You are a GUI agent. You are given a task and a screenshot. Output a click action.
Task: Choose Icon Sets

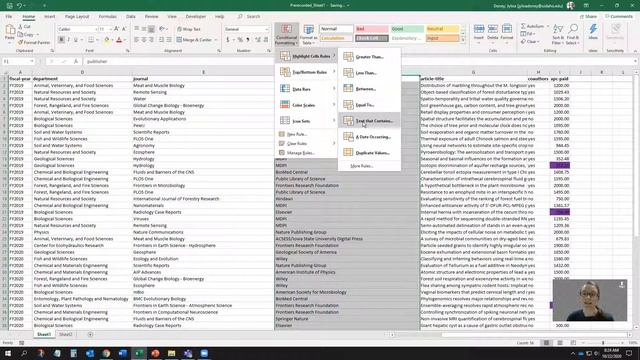(307, 121)
